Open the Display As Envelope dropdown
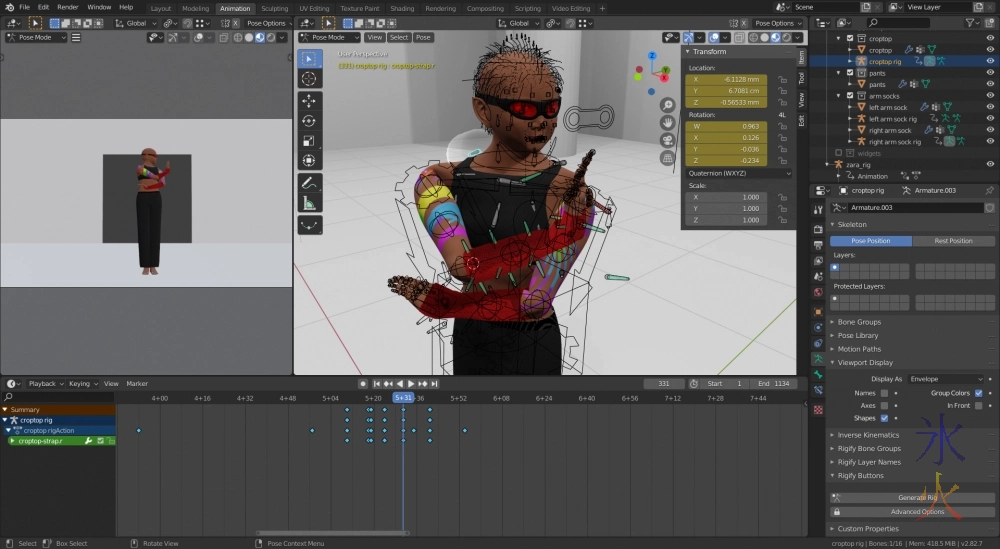This screenshot has width=1000, height=549. [x=945, y=379]
